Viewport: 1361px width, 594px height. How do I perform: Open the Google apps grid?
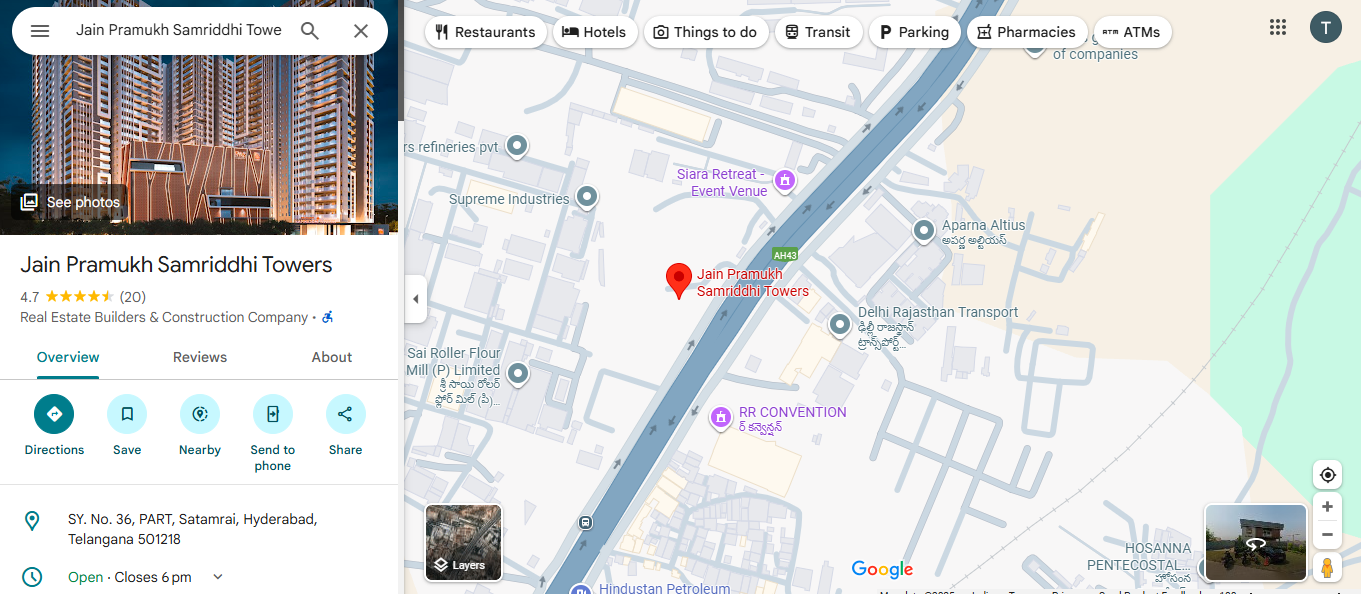[1278, 27]
